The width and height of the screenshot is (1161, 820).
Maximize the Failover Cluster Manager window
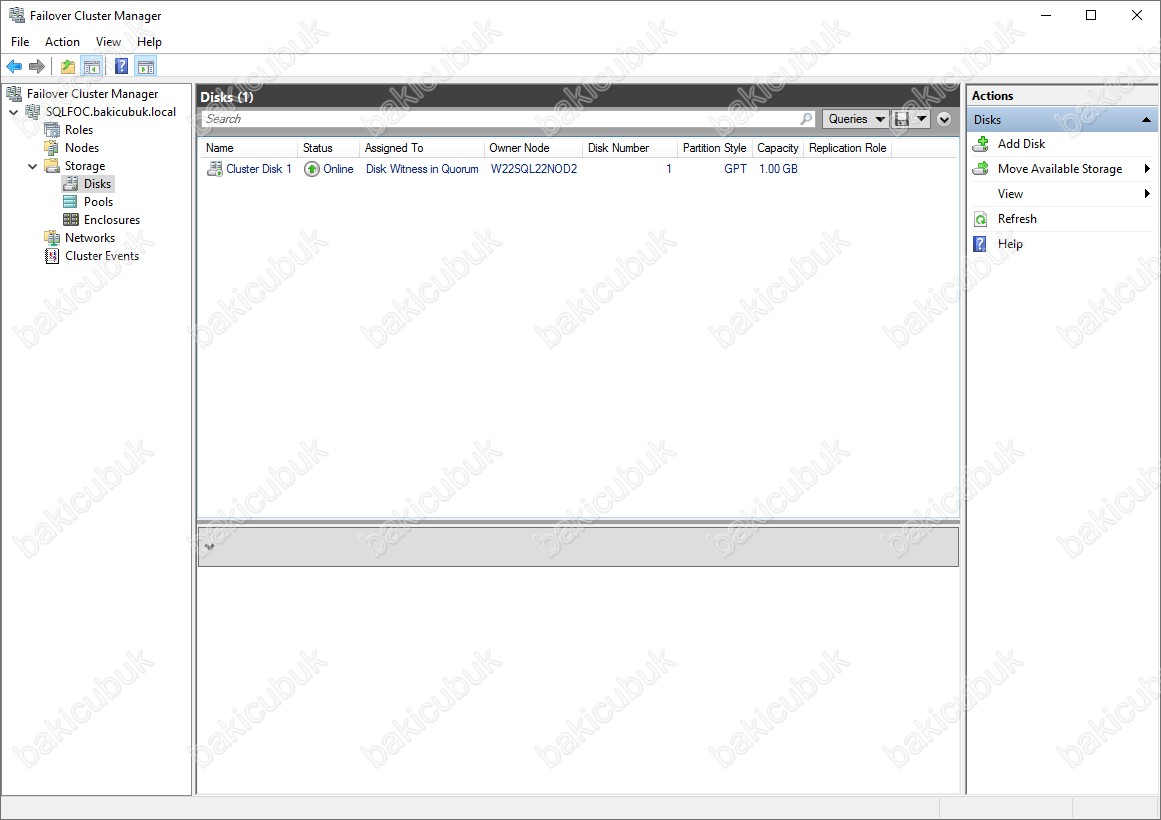[x=1091, y=16]
